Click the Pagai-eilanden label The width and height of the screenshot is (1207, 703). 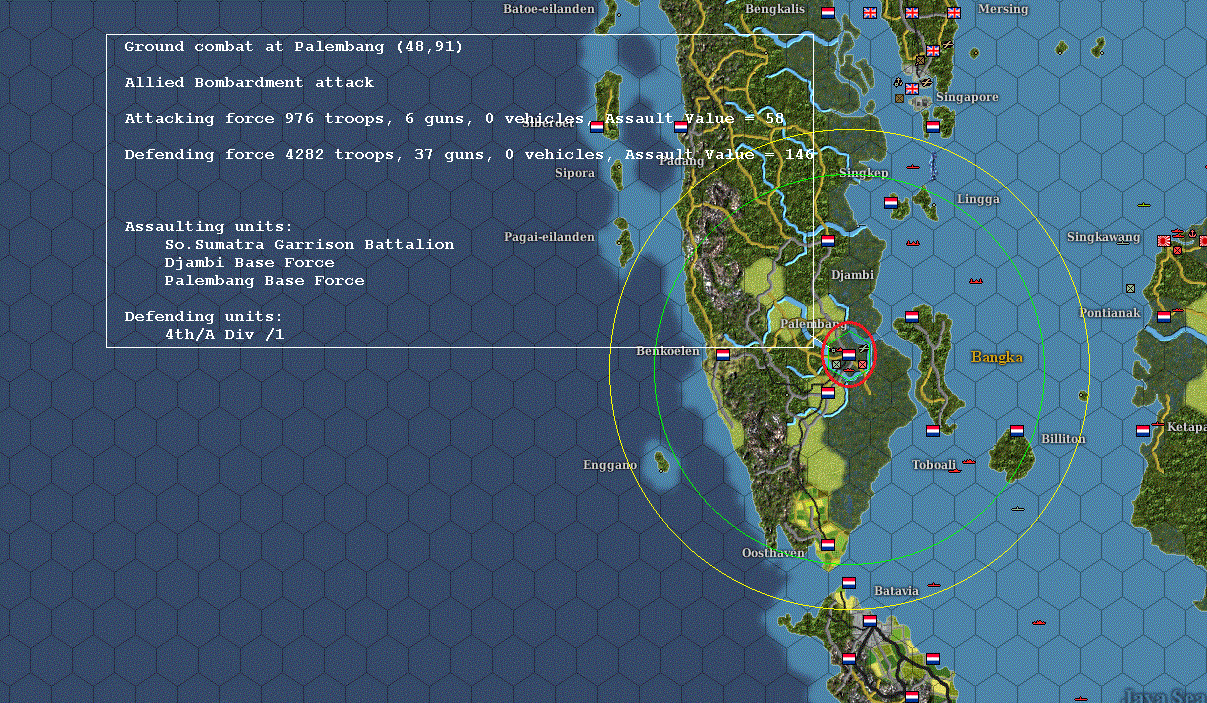point(550,237)
